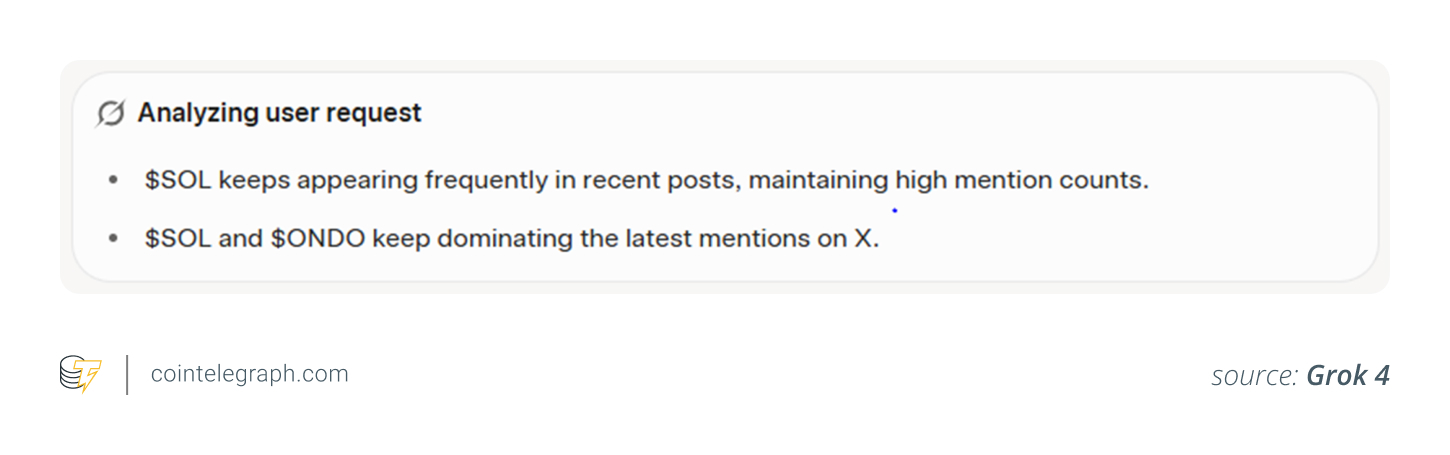Select the $SOL ticker in the second bullet

(x=178, y=239)
